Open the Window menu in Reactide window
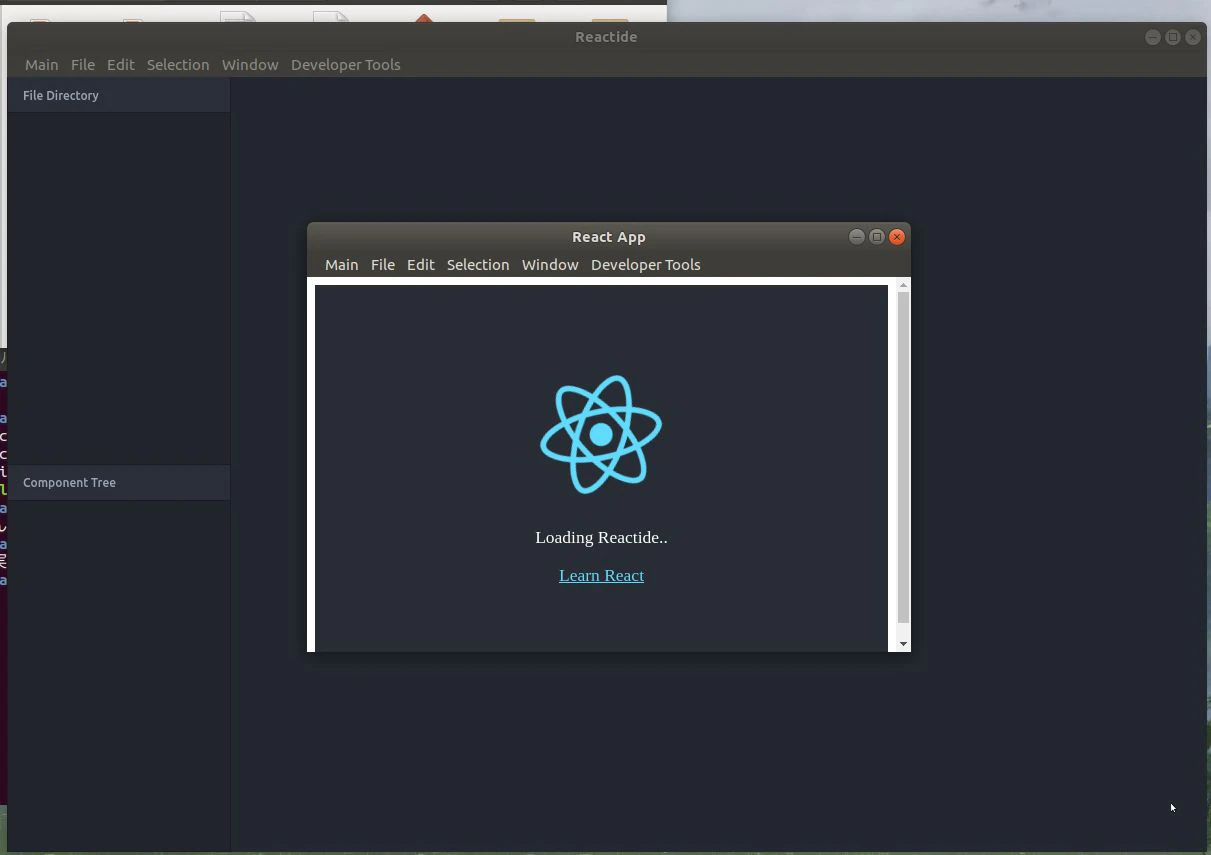Viewport: 1211px width, 855px height. coord(250,65)
